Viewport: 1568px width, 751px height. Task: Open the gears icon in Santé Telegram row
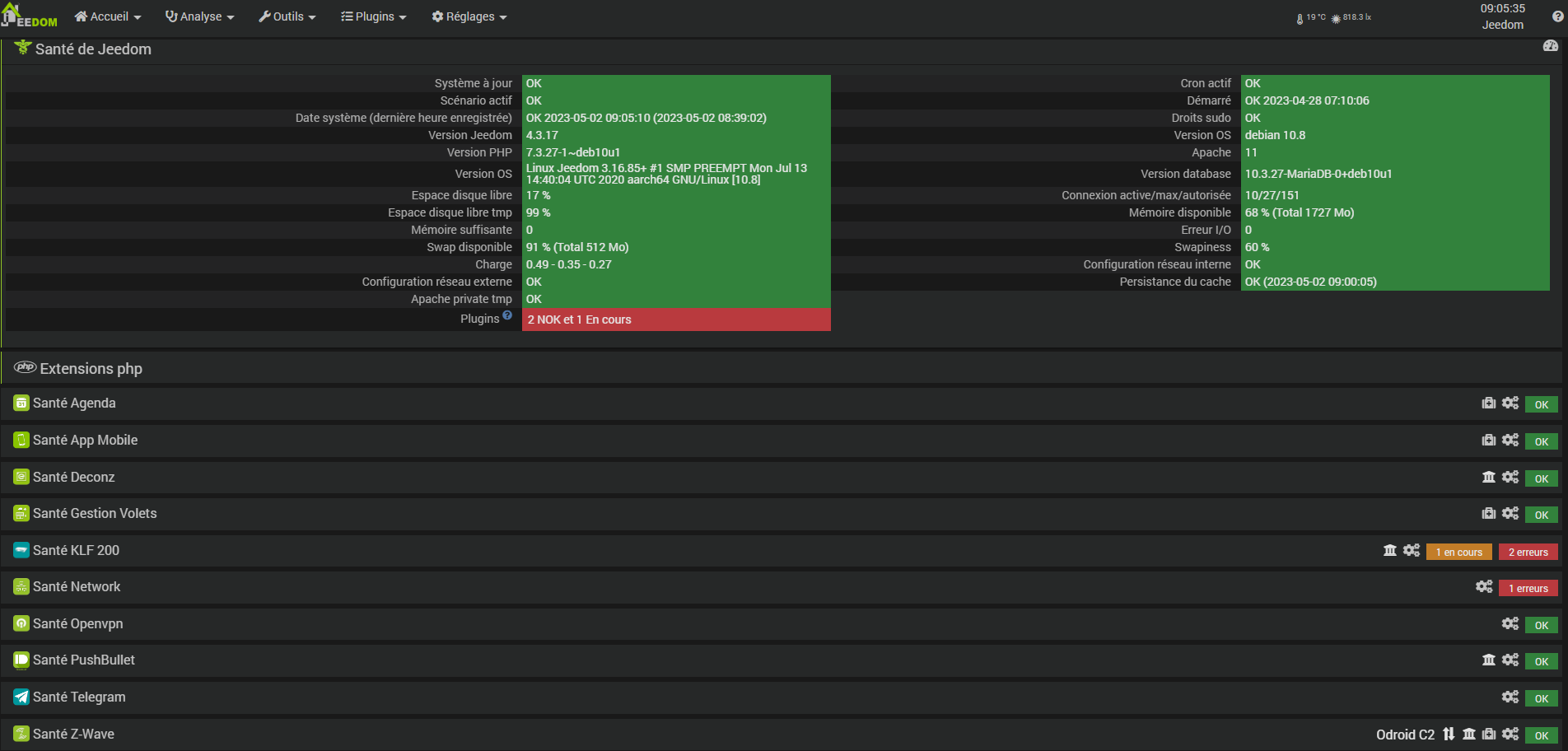click(x=1510, y=697)
